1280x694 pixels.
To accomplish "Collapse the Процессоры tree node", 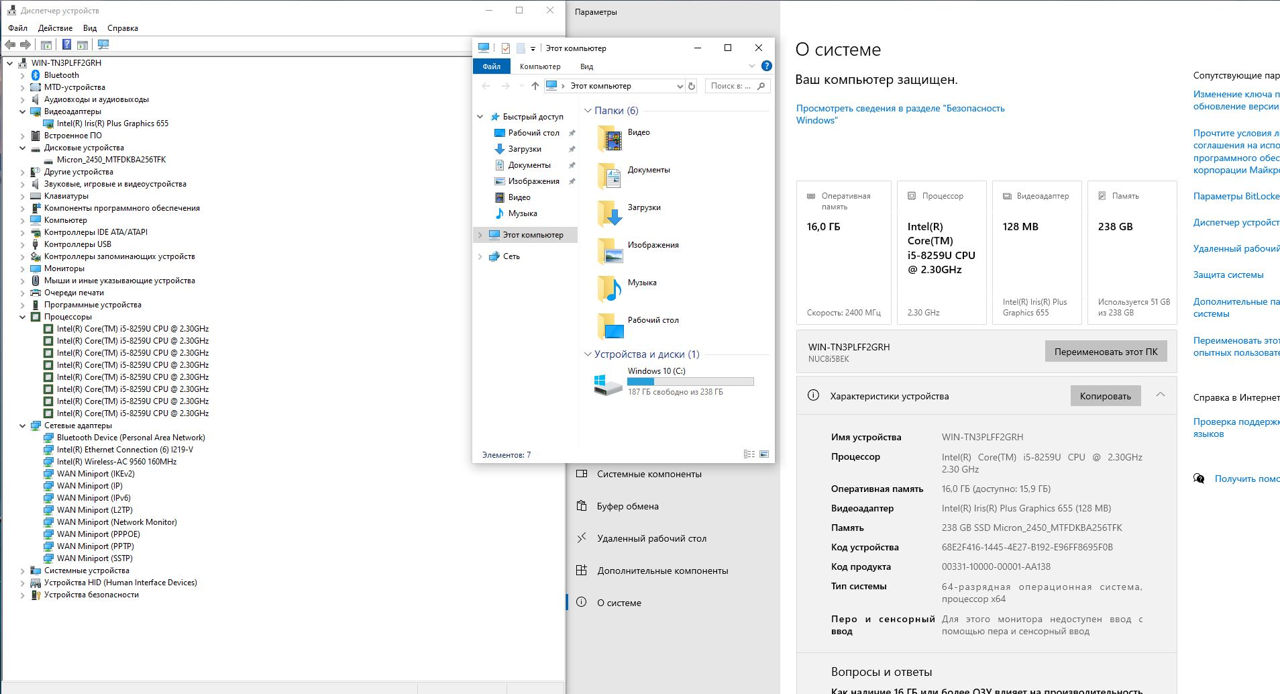I will (x=23, y=317).
